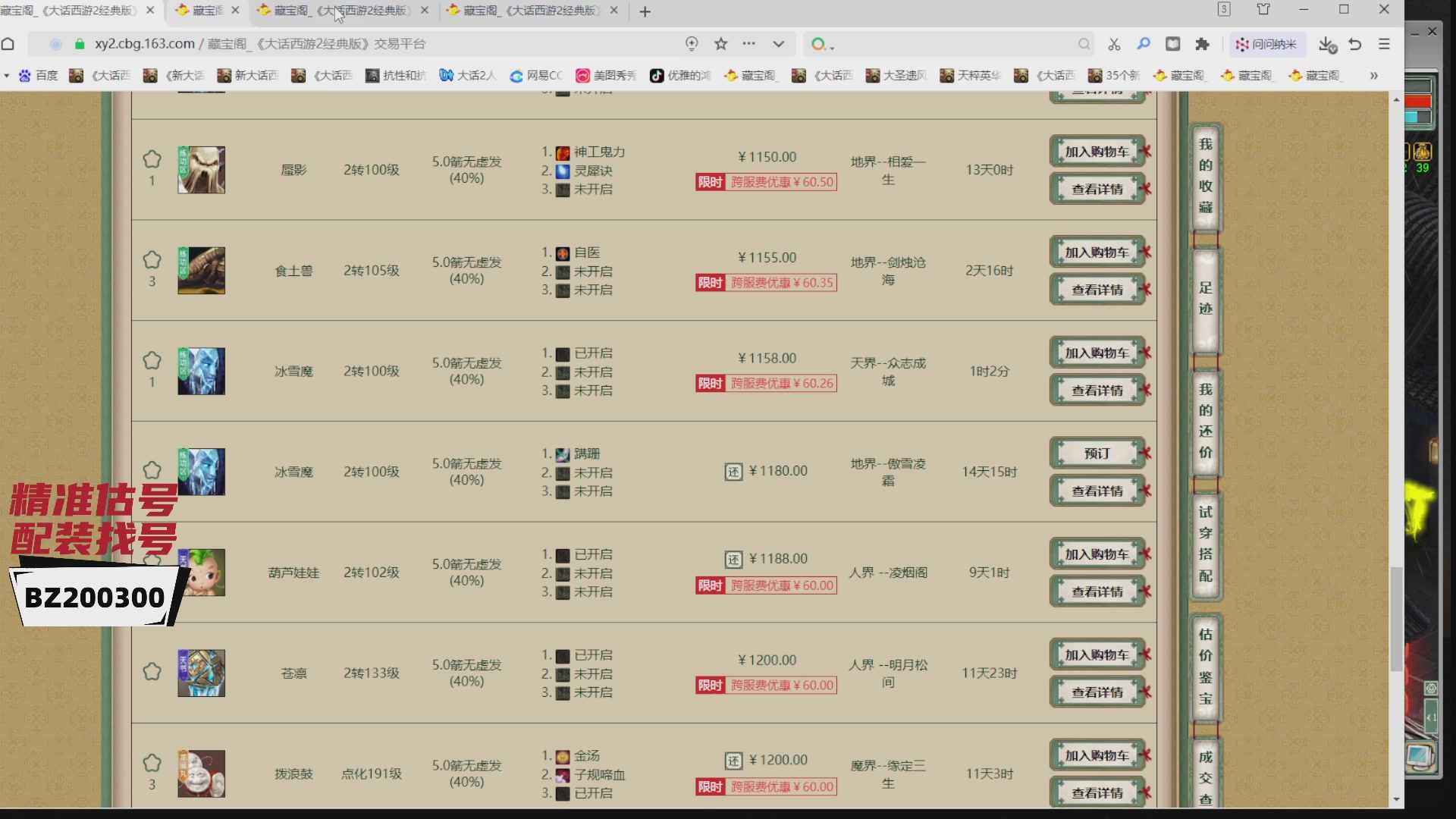
Task: Click the scissors screenshot tool icon
Action: coord(1114,44)
